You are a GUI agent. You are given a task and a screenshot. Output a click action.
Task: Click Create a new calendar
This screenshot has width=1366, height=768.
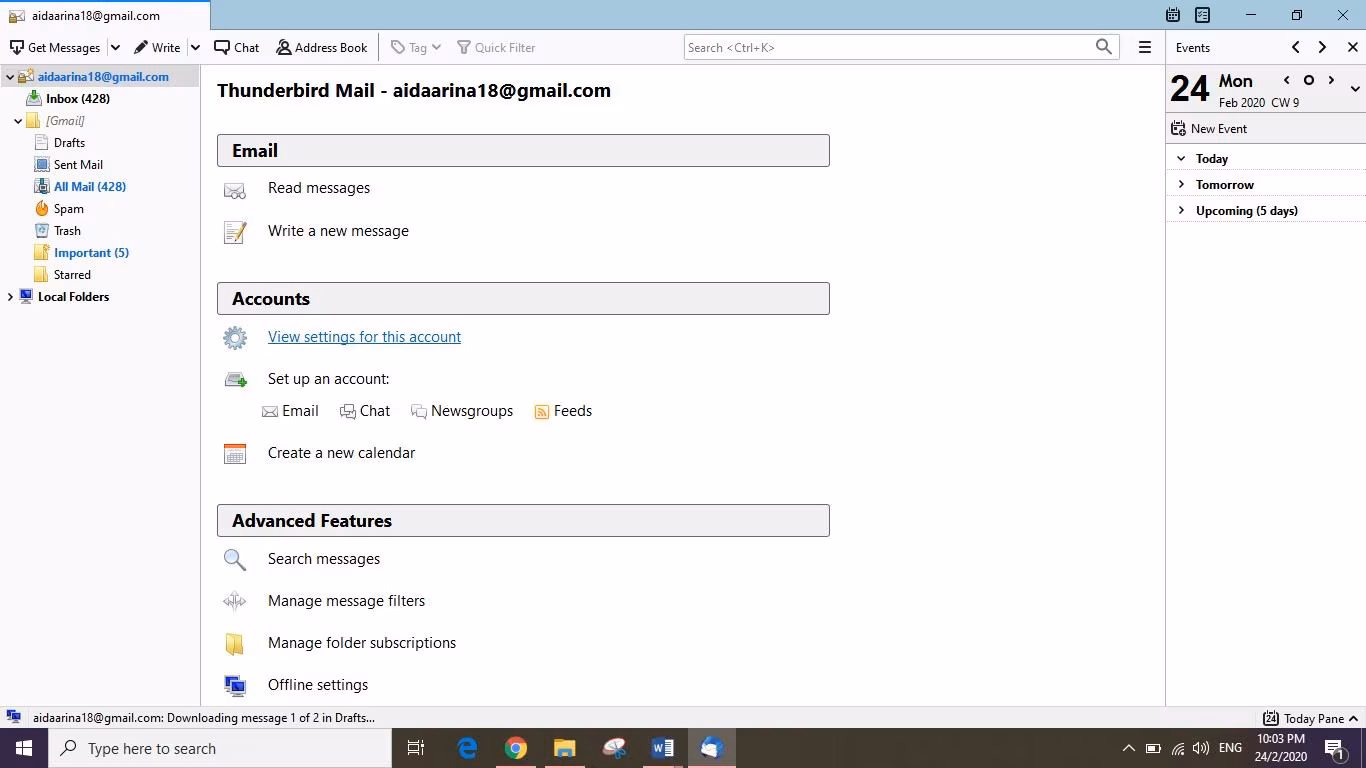pyautogui.click(x=341, y=453)
